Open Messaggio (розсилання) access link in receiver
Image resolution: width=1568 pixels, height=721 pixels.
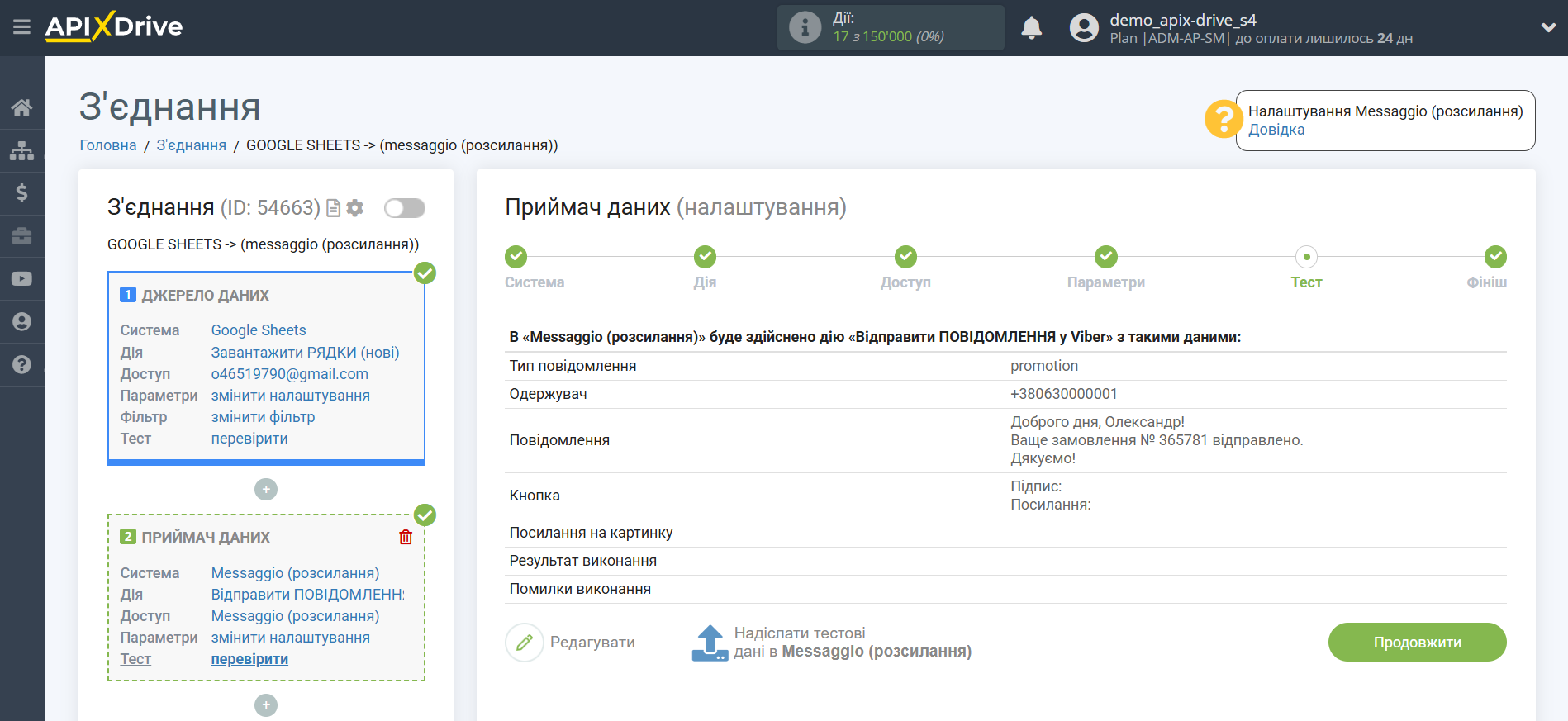click(x=296, y=616)
